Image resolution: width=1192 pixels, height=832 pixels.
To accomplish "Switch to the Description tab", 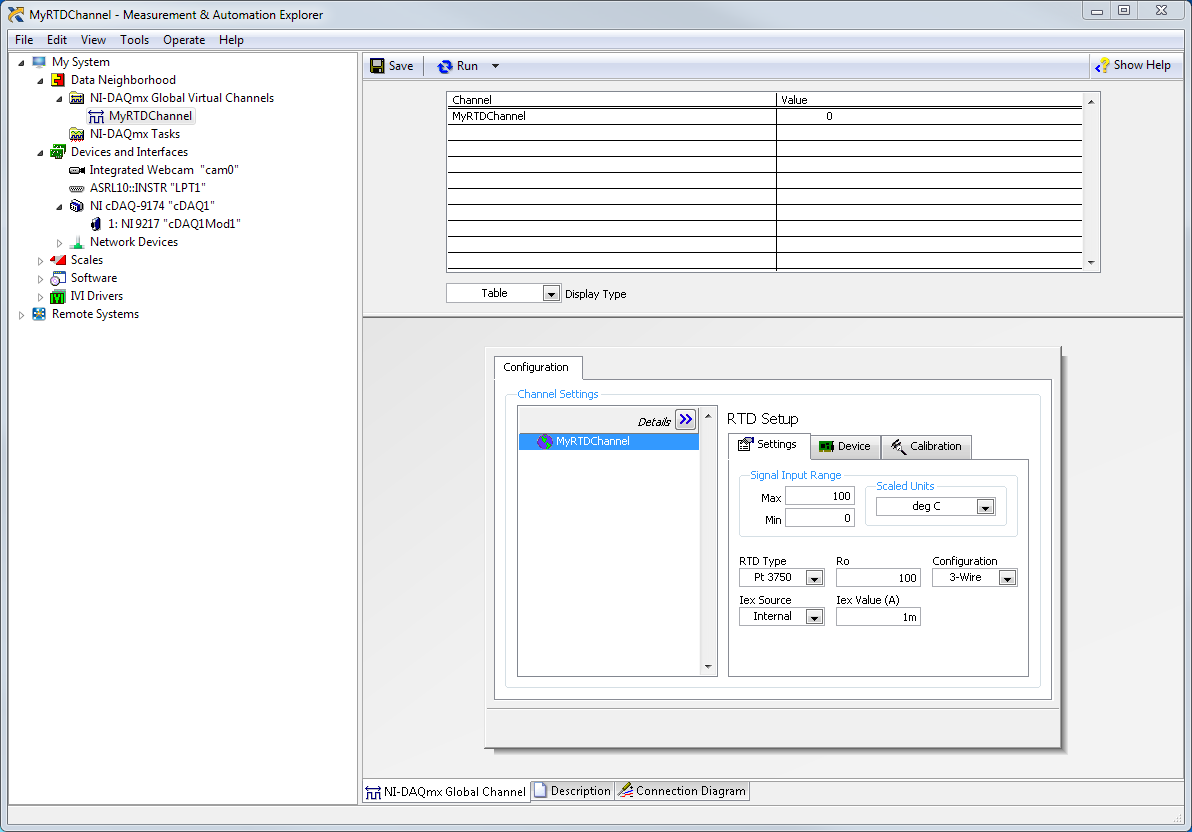I will pos(572,792).
